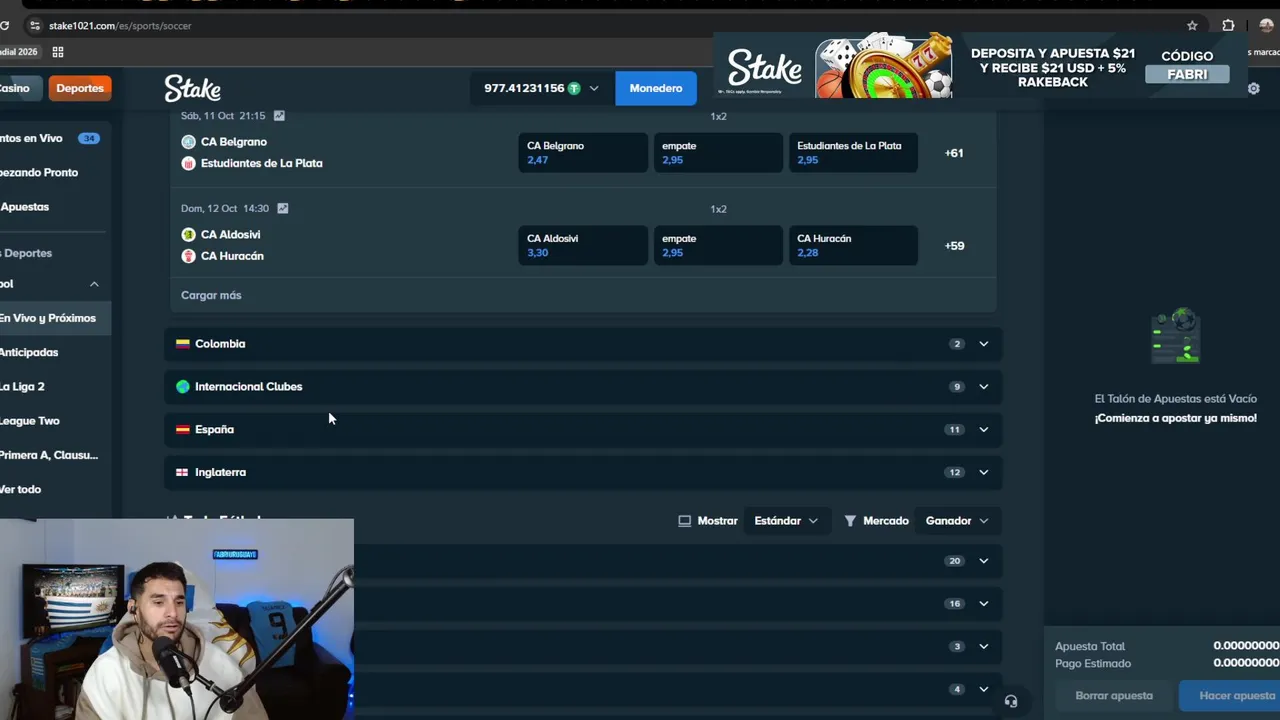The height and width of the screenshot is (720, 1280).
Task: Click the Hacer apuesta button
Action: point(1231,696)
